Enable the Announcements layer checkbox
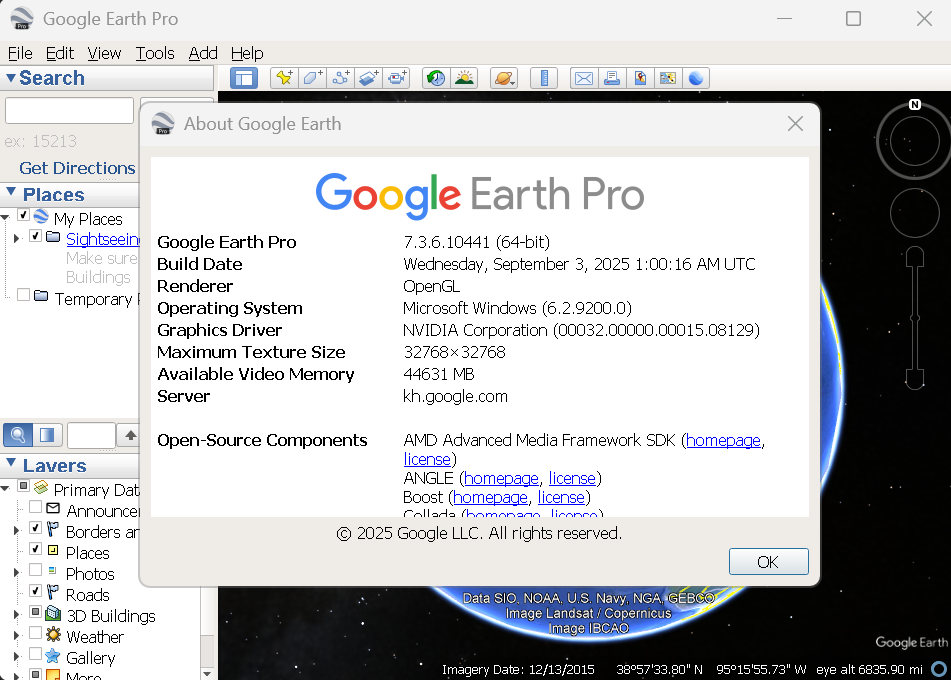Viewport: 951px width, 680px height. pyautogui.click(x=36, y=507)
